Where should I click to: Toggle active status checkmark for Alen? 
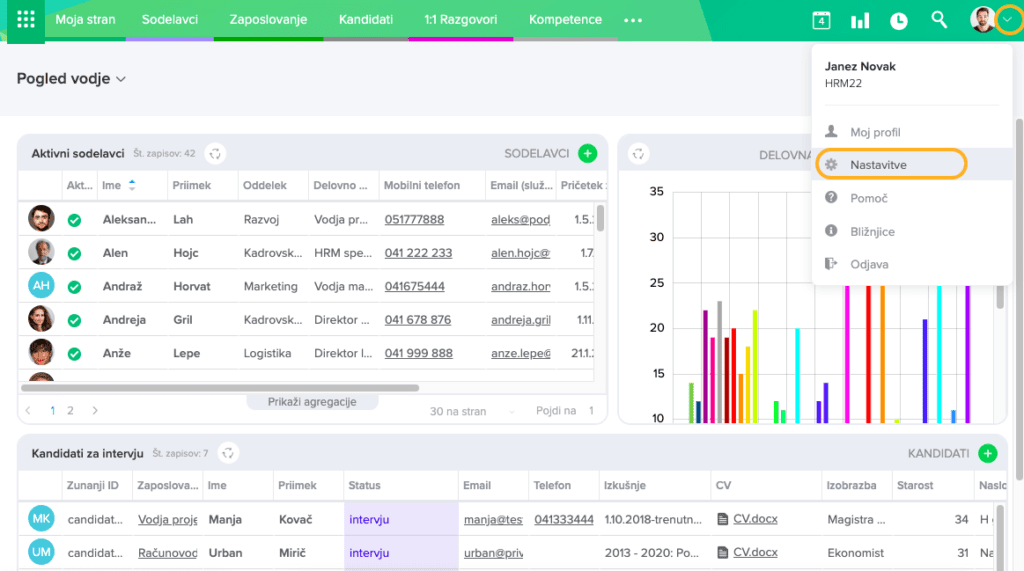coord(74,253)
